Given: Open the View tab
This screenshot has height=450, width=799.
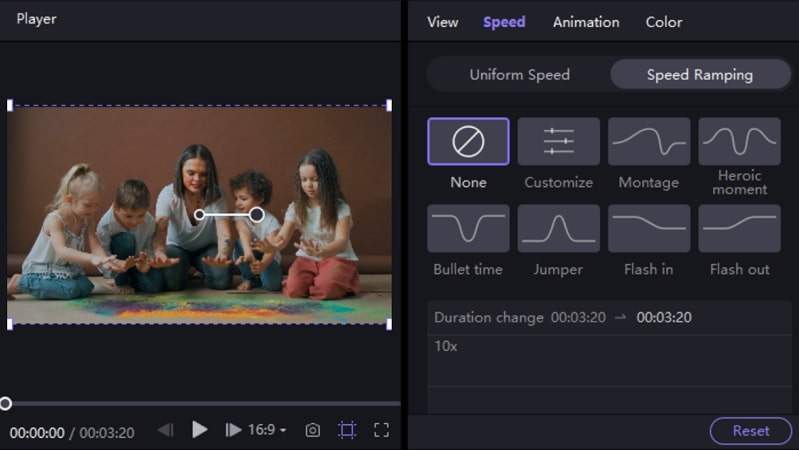Looking at the screenshot, I should pyautogui.click(x=442, y=22).
